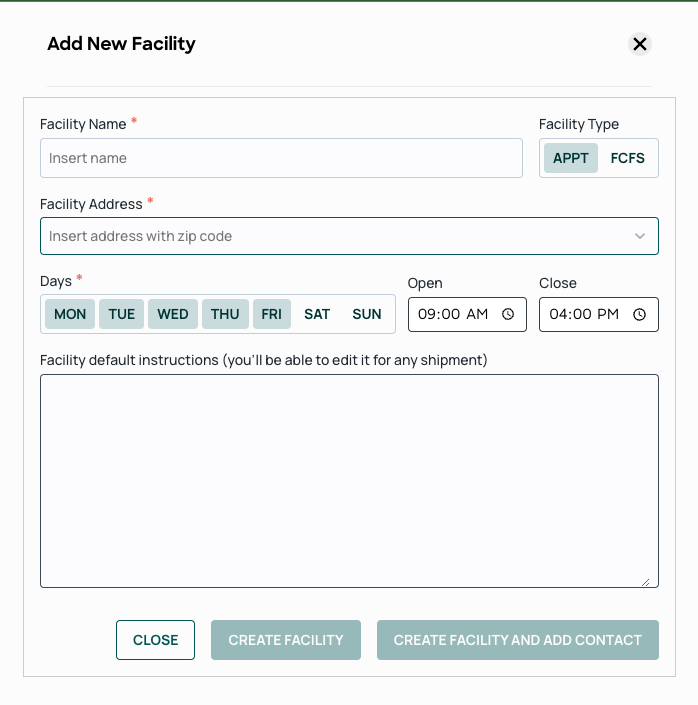Toggle the WED day chip
The image size is (698, 705).
click(173, 314)
